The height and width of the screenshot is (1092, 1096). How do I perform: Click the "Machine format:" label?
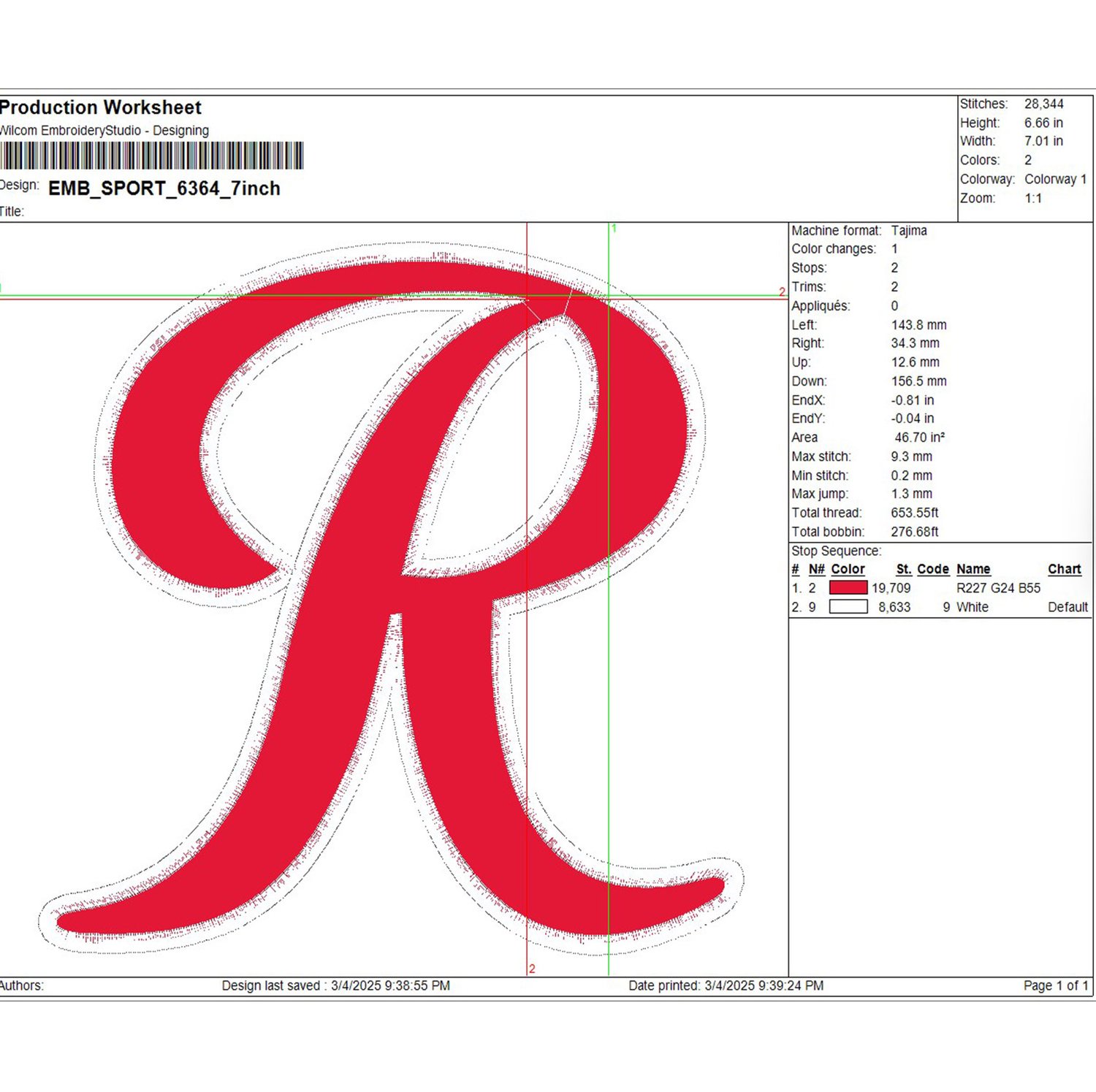pyautogui.click(x=837, y=230)
